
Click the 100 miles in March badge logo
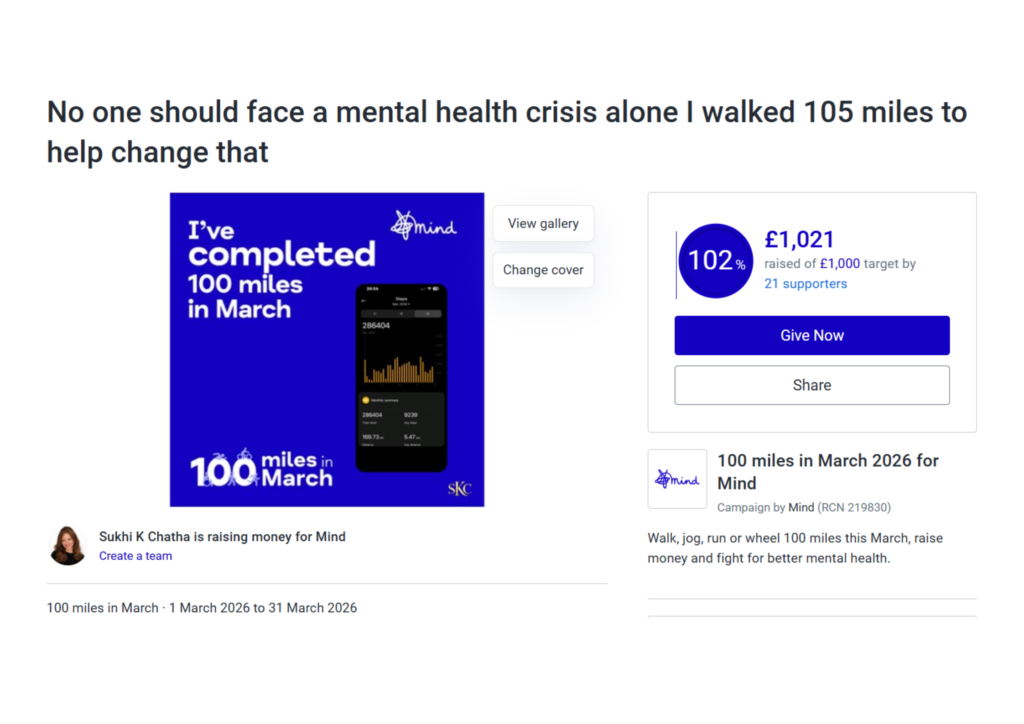[x=261, y=469]
